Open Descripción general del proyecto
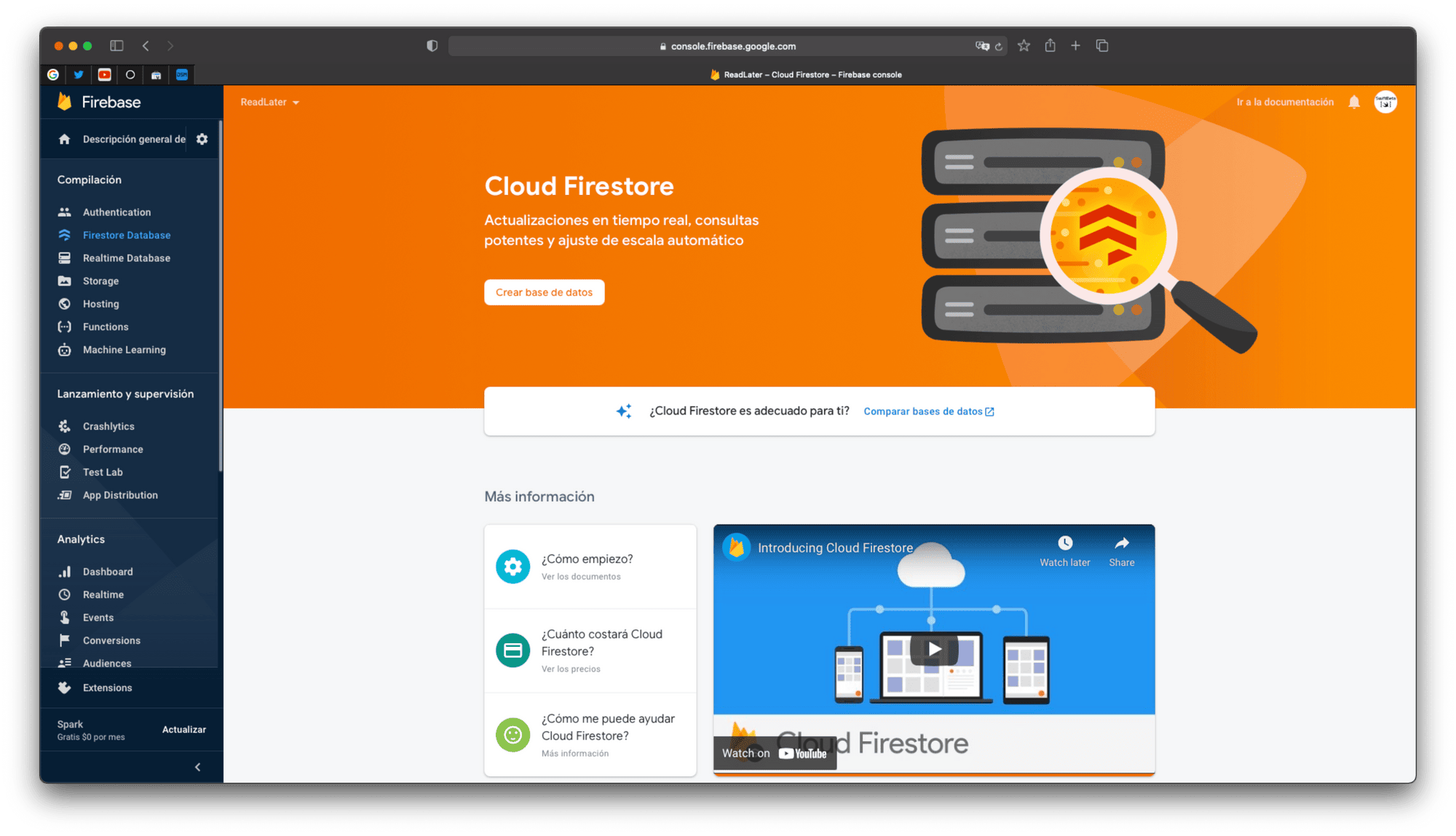1456x836 pixels. 134,139
